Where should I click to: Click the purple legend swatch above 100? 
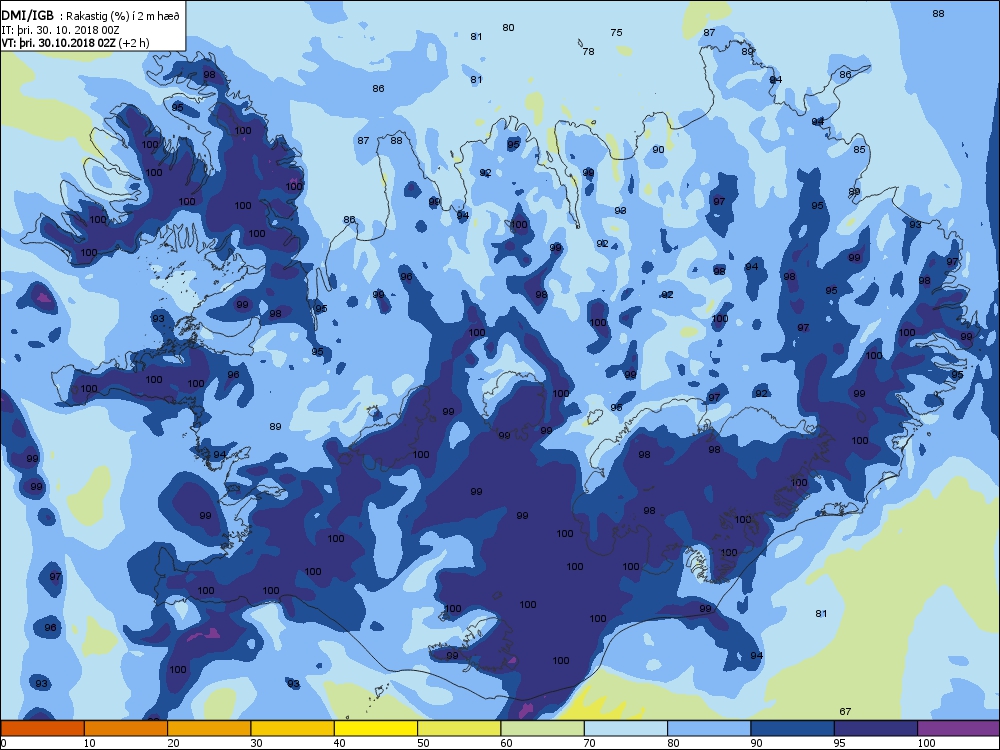click(959, 728)
